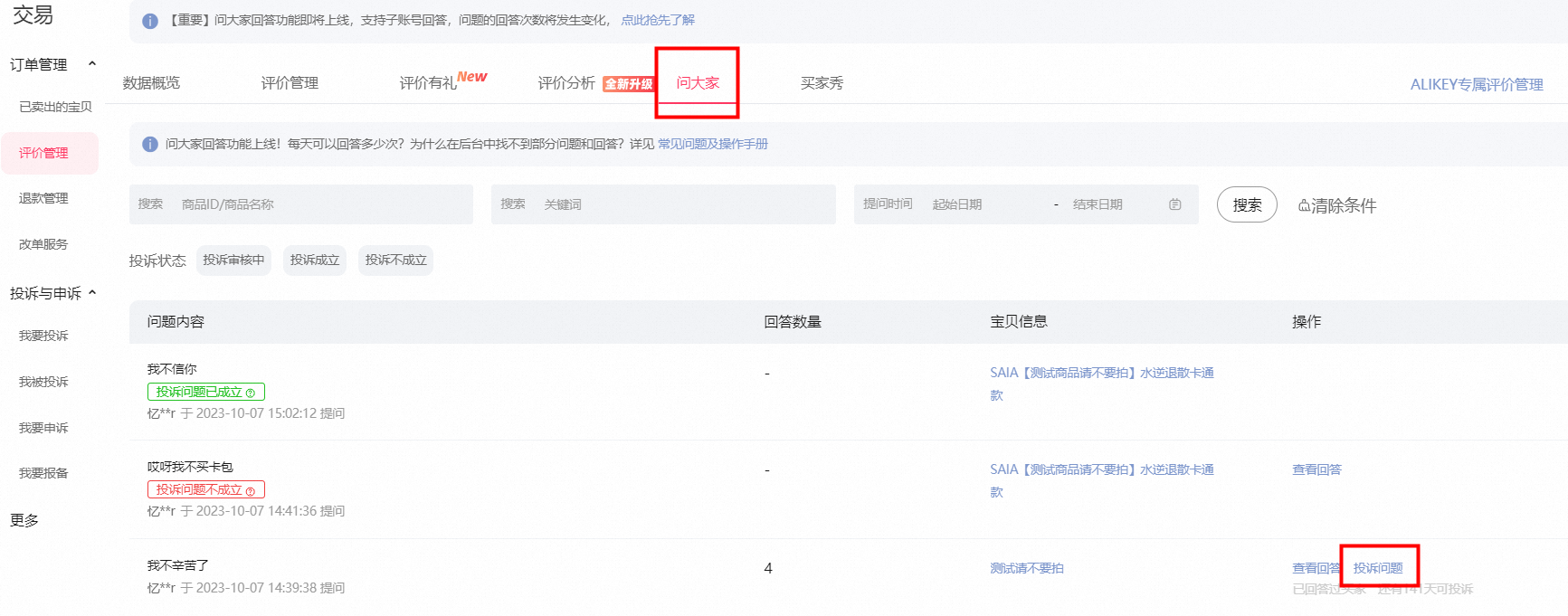Open the 买家秀 tab

[x=822, y=82]
